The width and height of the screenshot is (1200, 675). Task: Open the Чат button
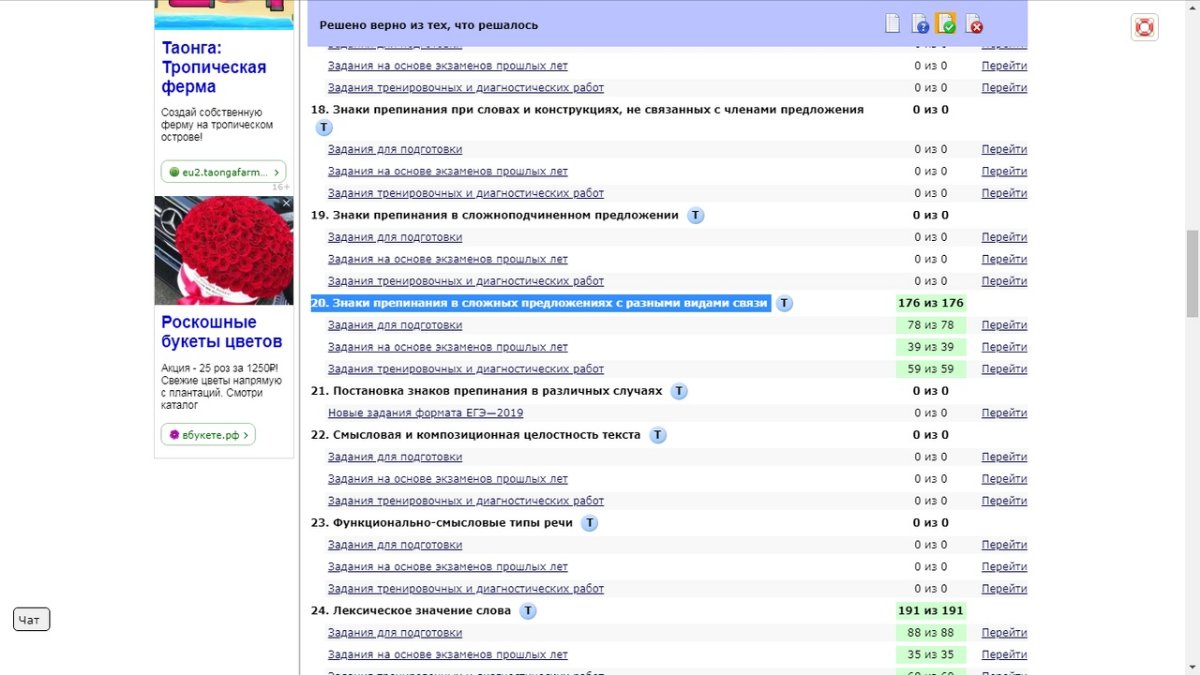[x=31, y=620]
